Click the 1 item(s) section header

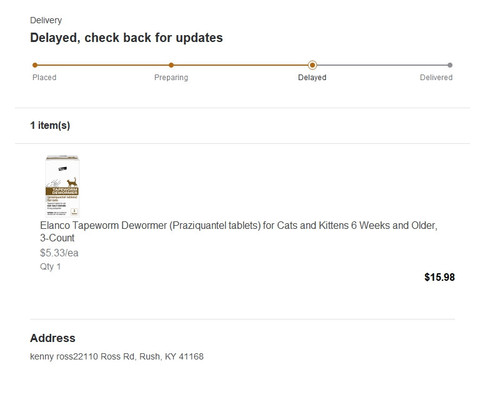coord(50,125)
